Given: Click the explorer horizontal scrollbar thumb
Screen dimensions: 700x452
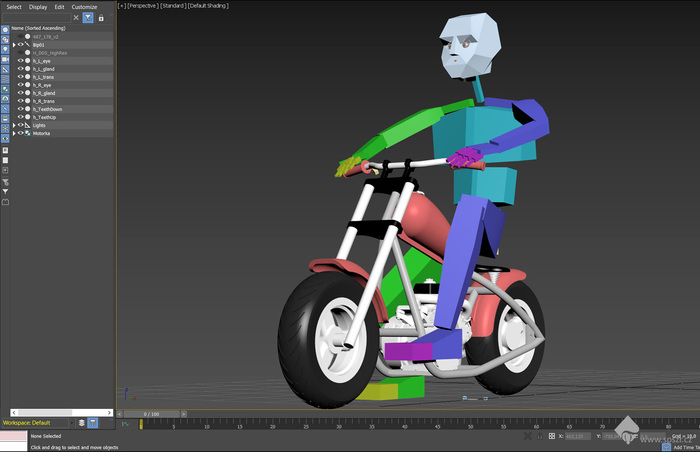Looking at the screenshot, I should pyautogui.click(x=45, y=412).
